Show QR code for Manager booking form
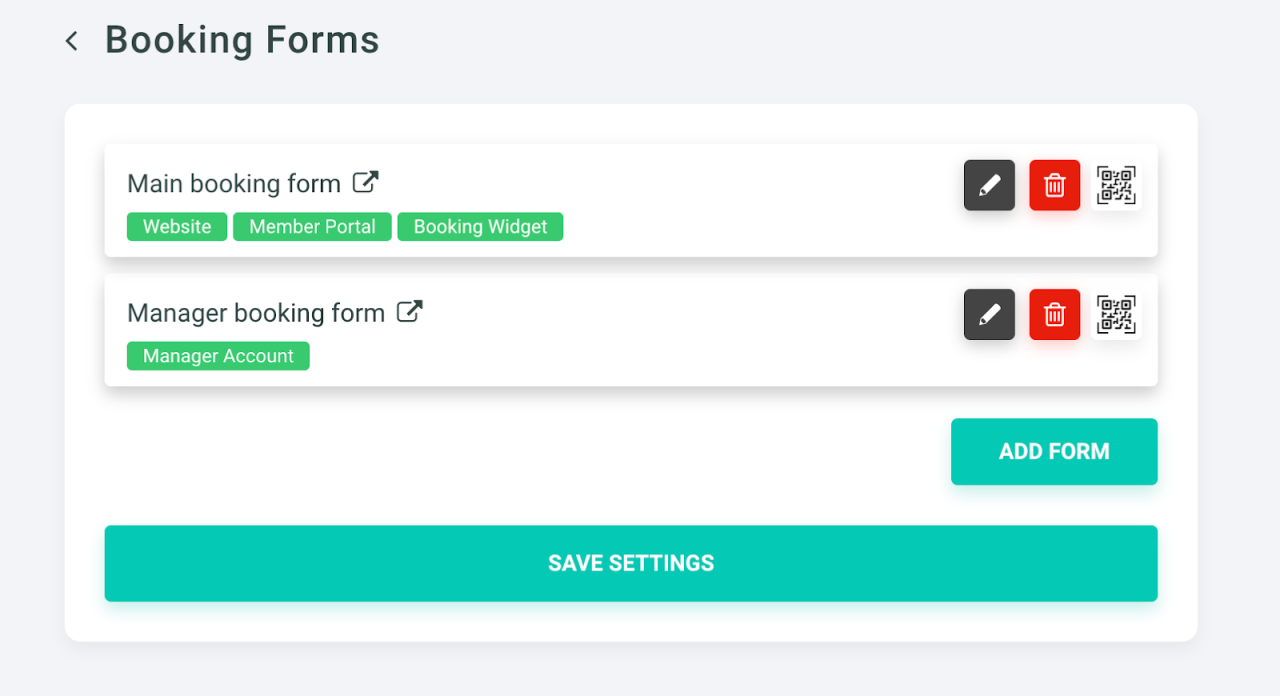 (x=1116, y=314)
